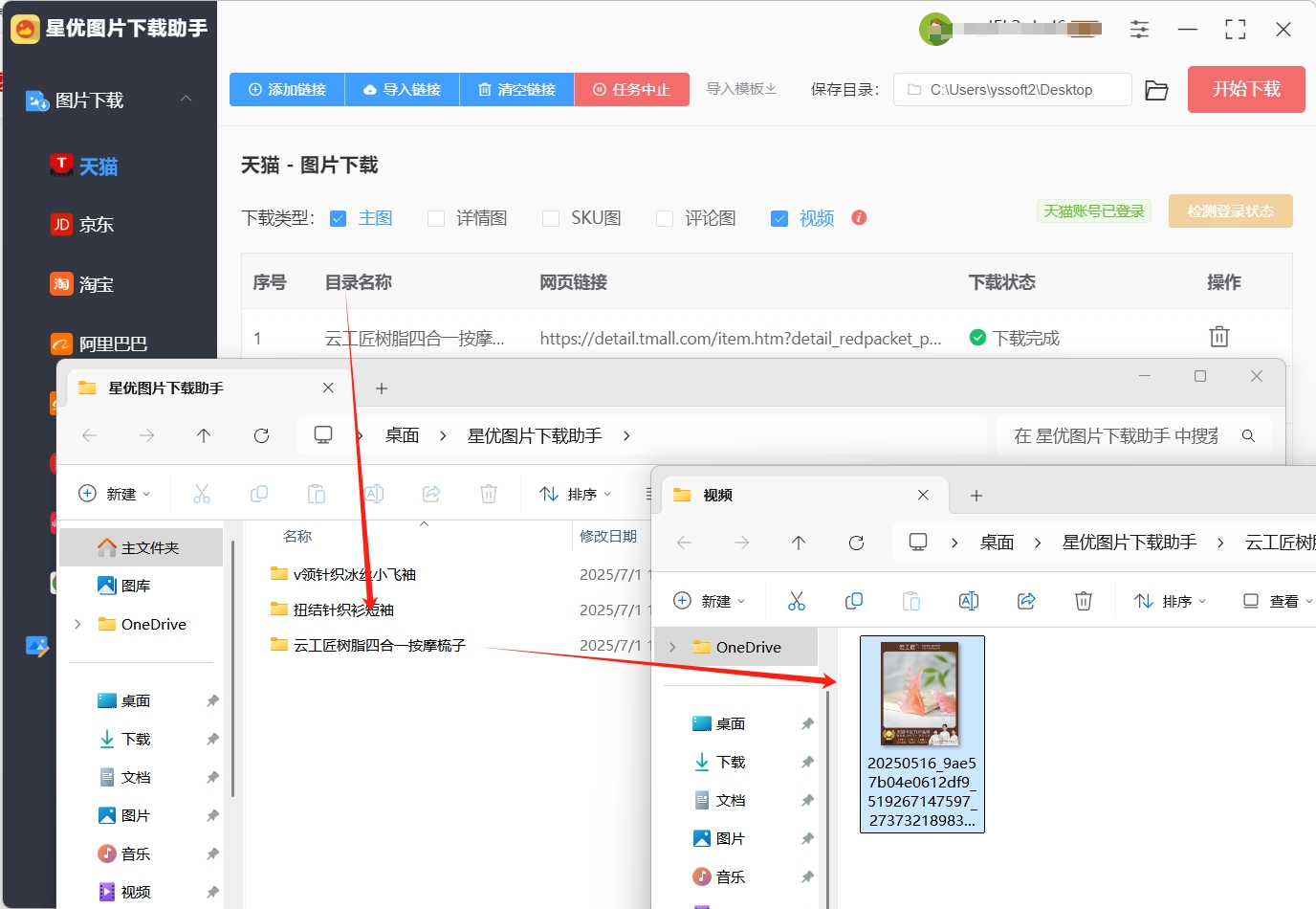Click the Cut scissors icon in 星优图片下载助手 Explorer
The image size is (1316, 909).
(201, 494)
